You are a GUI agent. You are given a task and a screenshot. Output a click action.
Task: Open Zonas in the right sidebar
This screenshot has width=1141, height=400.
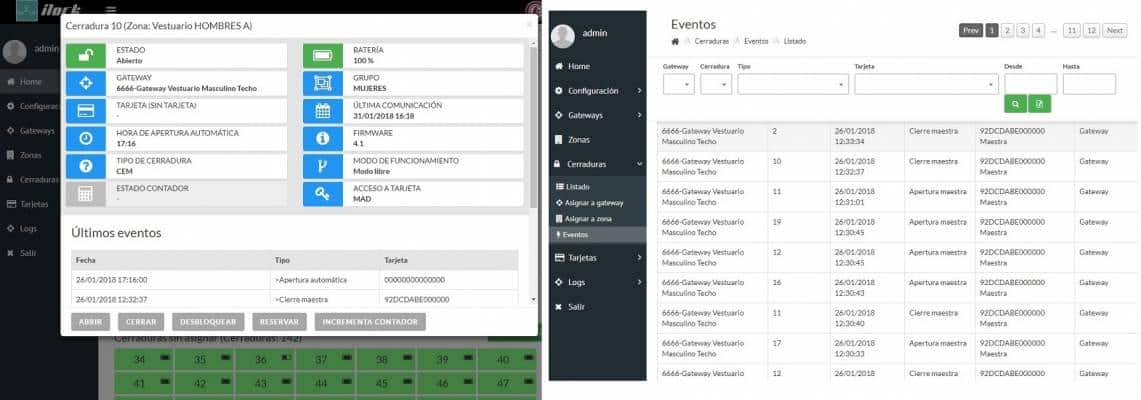click(579, 139)
